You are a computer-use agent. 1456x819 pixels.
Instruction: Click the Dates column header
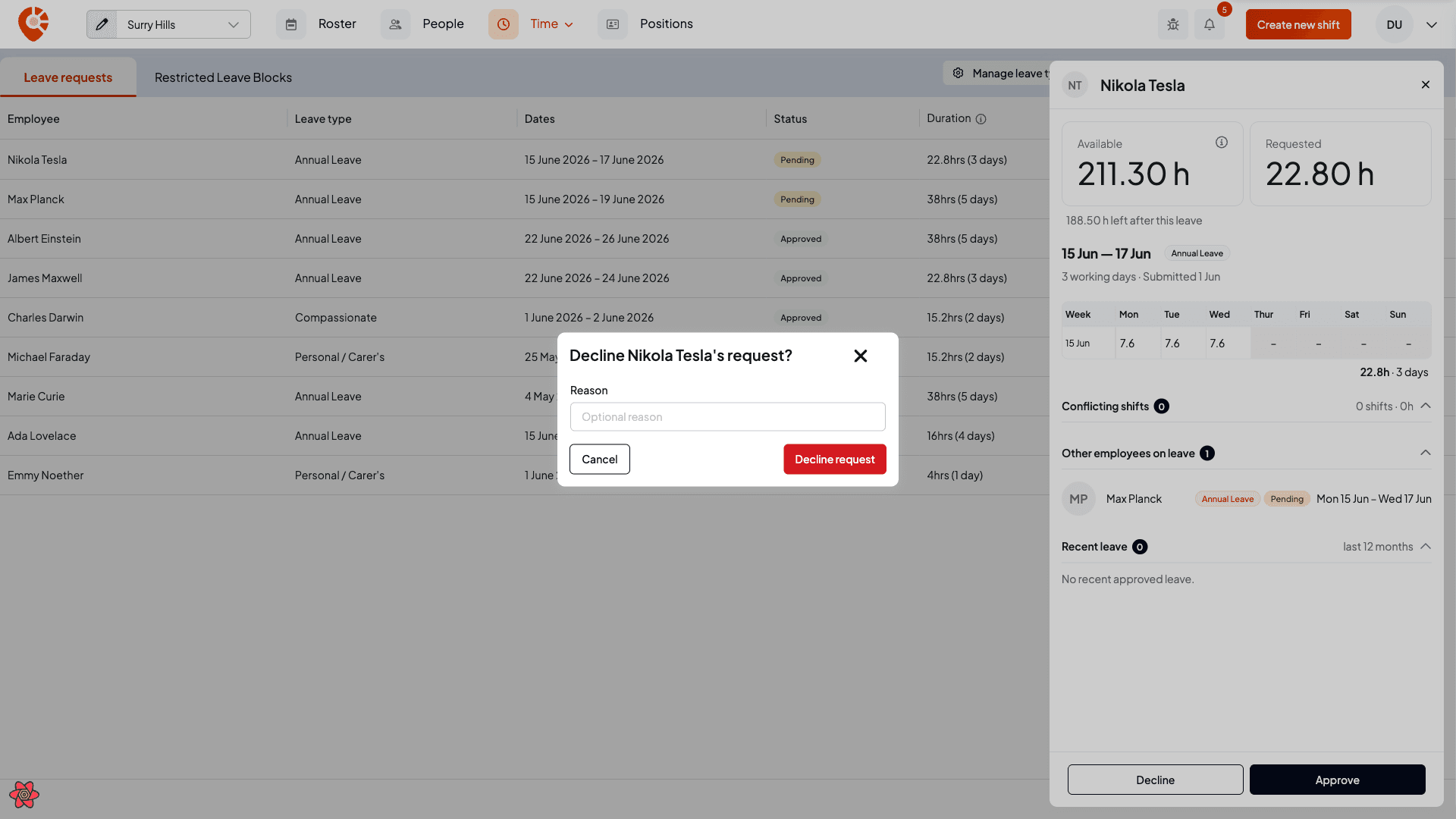539,119
